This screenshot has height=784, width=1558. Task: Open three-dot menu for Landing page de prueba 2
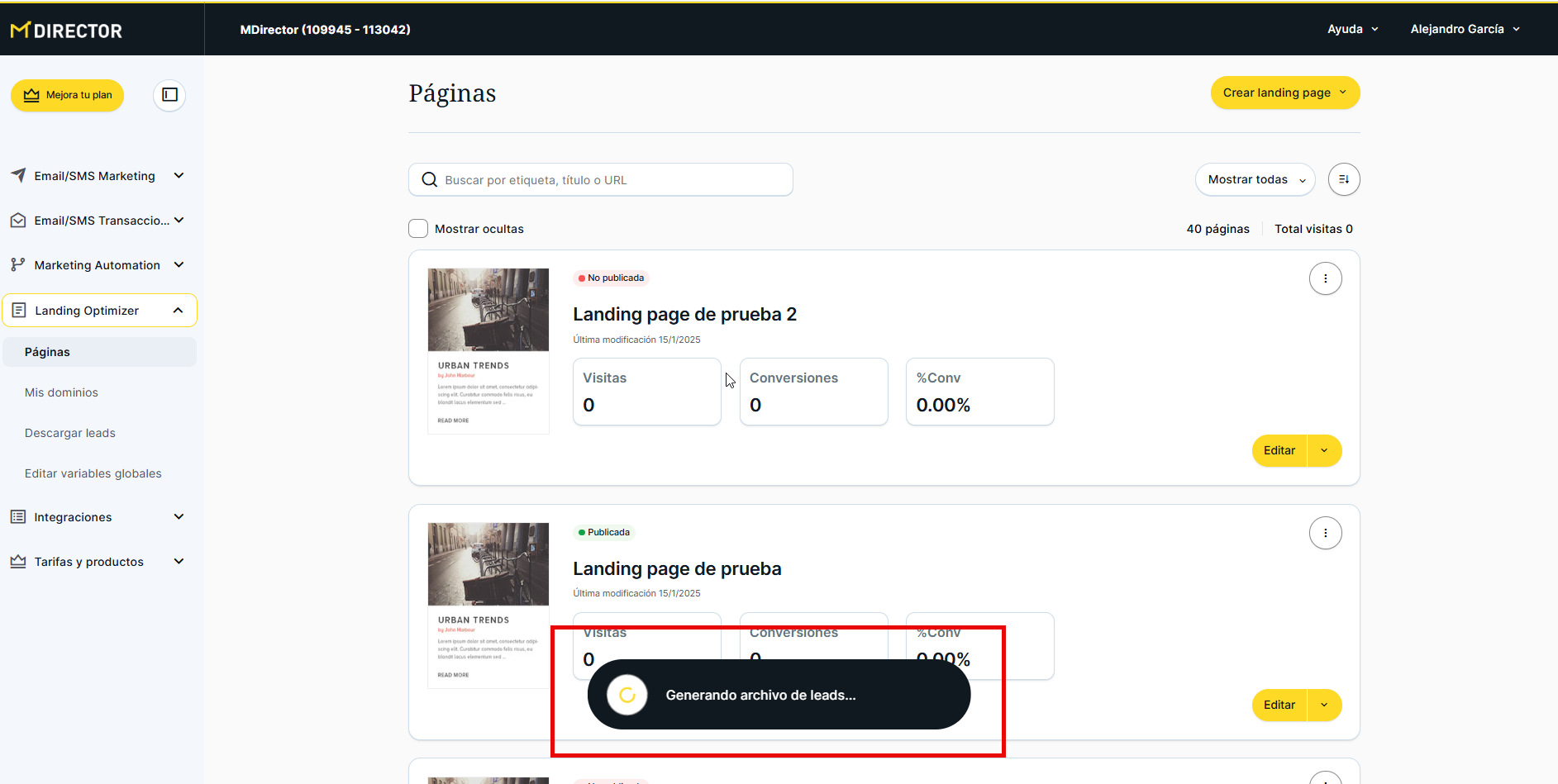(1325, 278)
